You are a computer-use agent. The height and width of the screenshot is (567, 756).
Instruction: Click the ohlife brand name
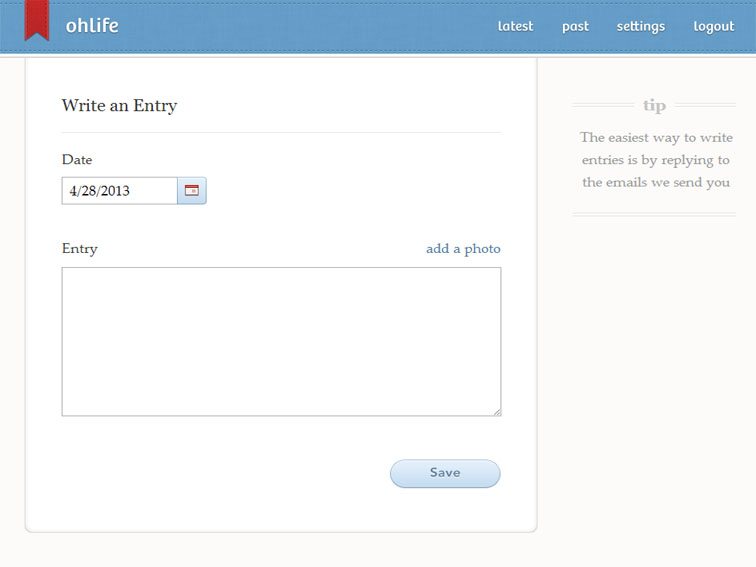pos(92,26)
